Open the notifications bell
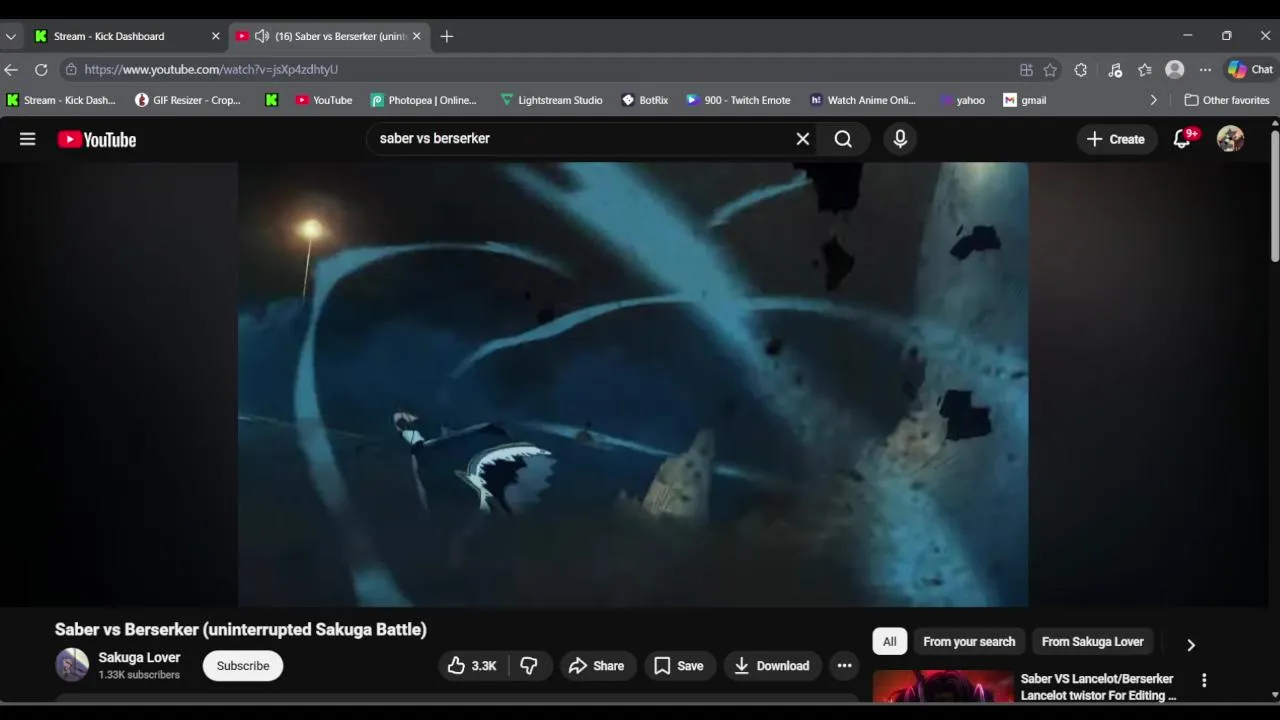The width and height of the screenshot is (1280, 720). (1182, 139)
